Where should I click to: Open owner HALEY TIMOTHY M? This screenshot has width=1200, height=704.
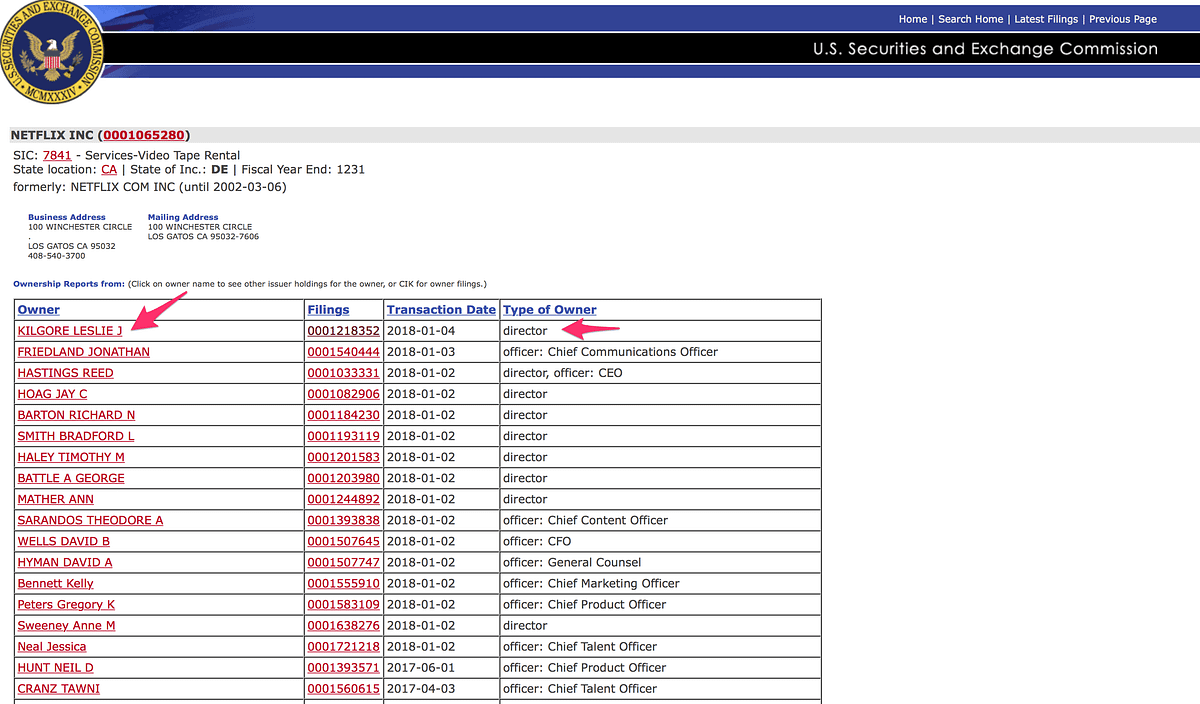tap(71, 457)
